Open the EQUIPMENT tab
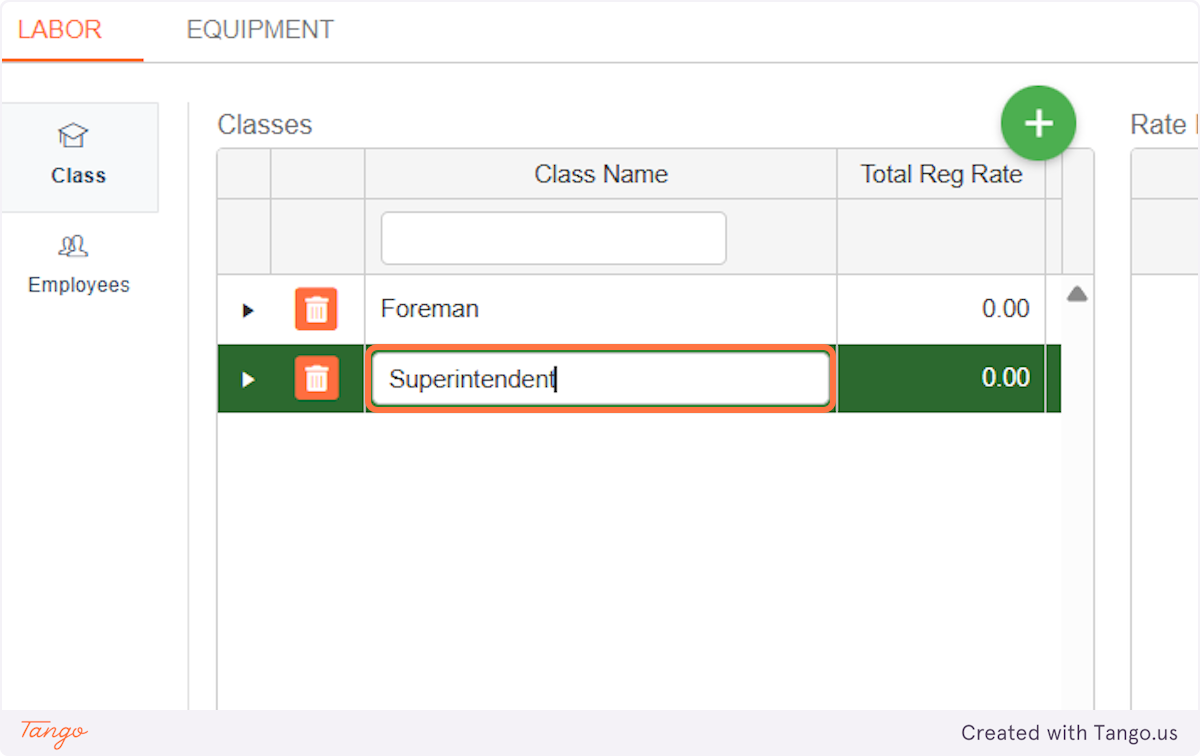Image resolution: width=1200 pixels, height=756 pixels. [x=260, y=30]
